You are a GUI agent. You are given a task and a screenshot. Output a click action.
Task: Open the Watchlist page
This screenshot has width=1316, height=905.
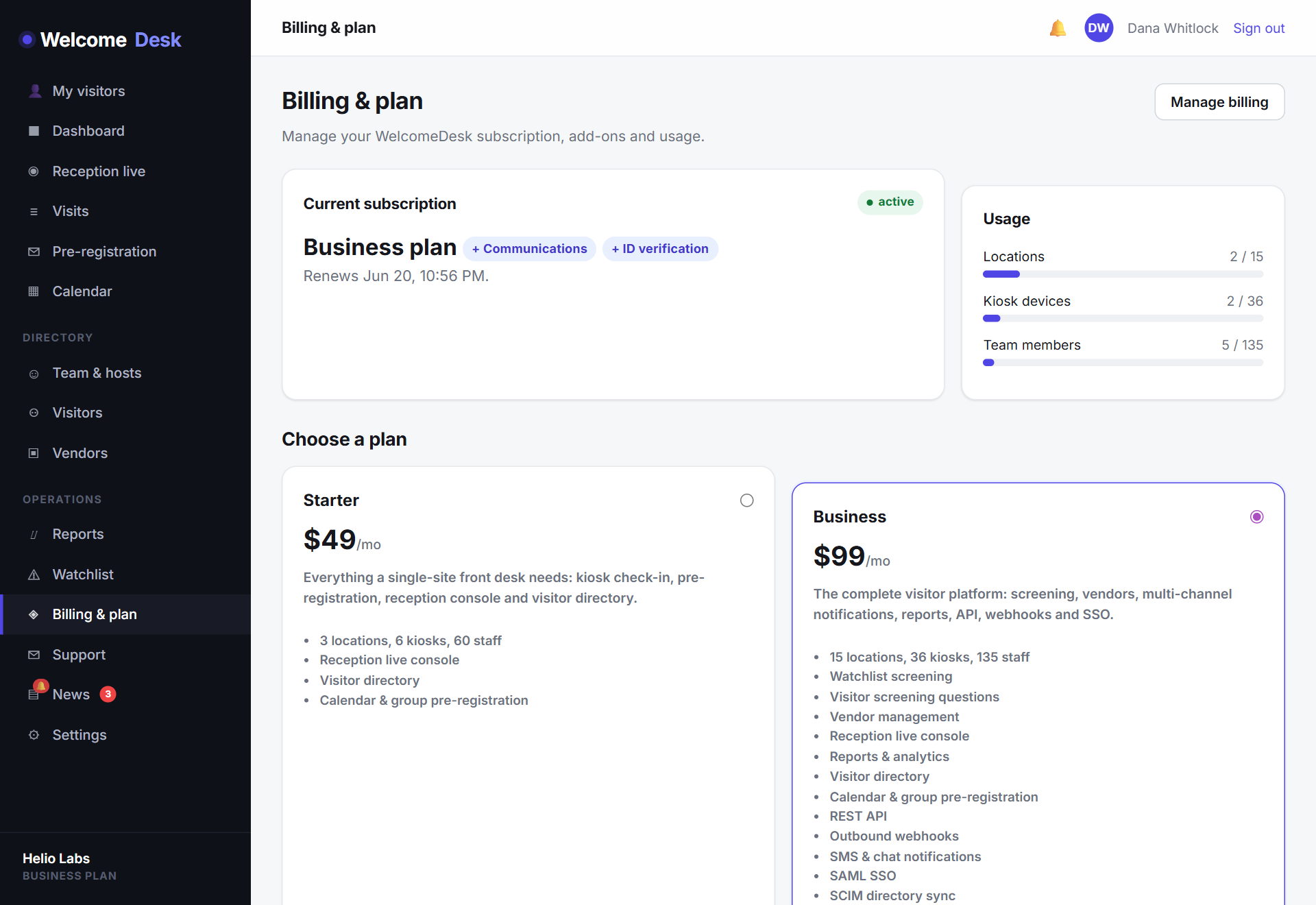(x=125, y=575)
